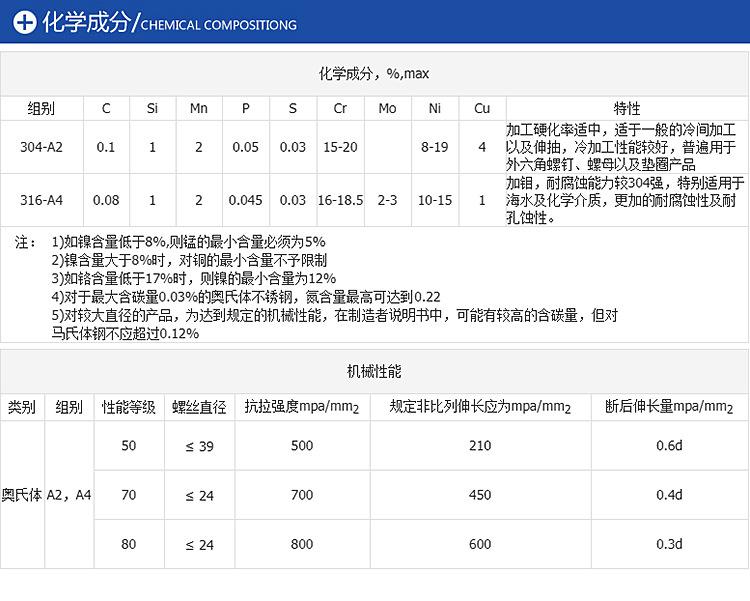Click the 奥氏体 category cell
The height and width of the screenshot is (601, 750).
(21, 494)
